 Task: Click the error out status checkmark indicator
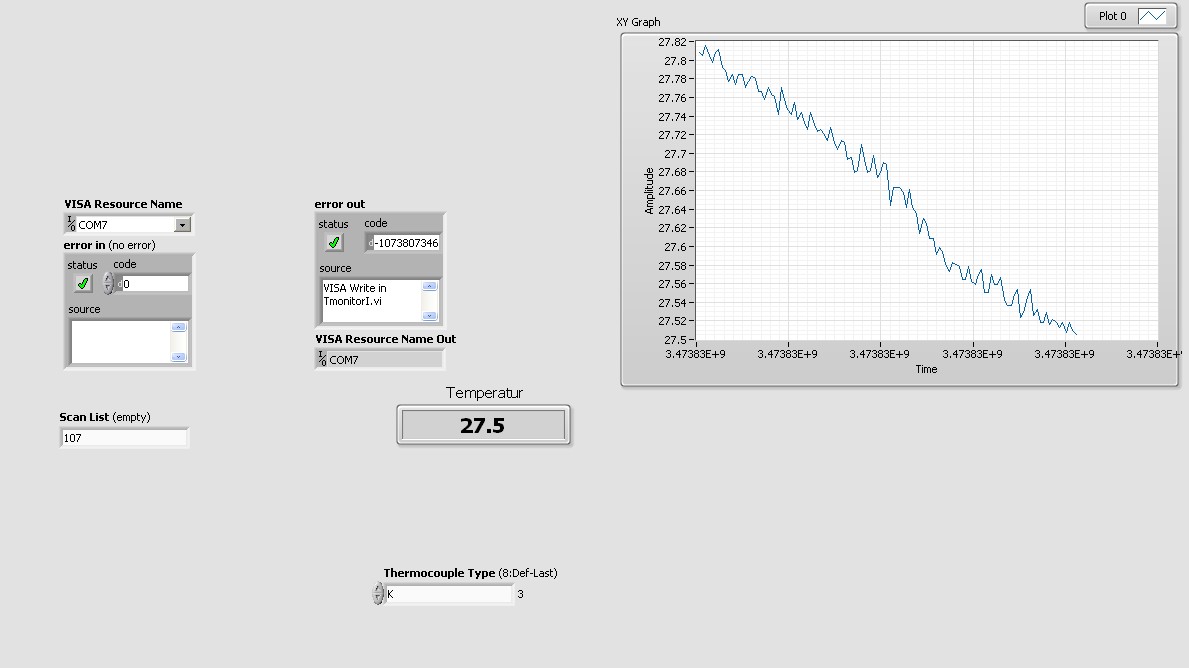[334, 243]
